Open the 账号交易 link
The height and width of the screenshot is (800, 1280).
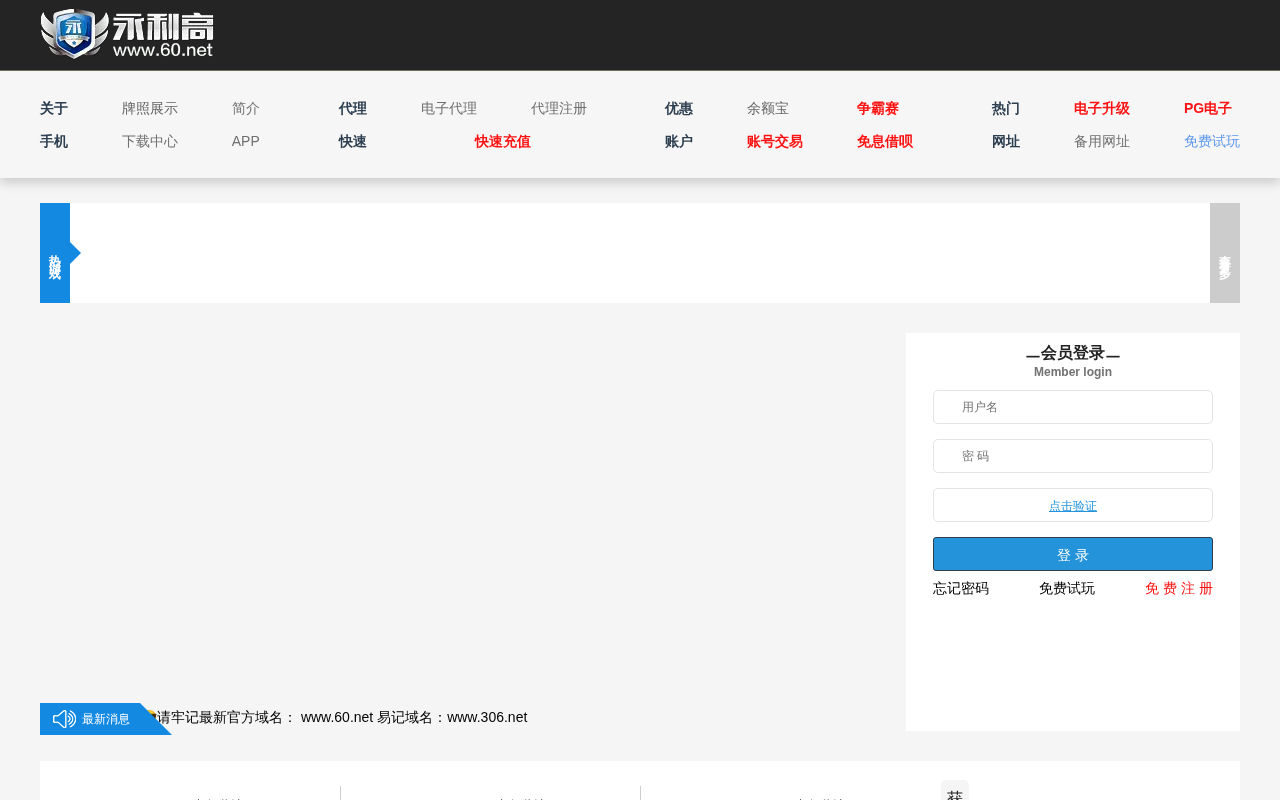775,142
